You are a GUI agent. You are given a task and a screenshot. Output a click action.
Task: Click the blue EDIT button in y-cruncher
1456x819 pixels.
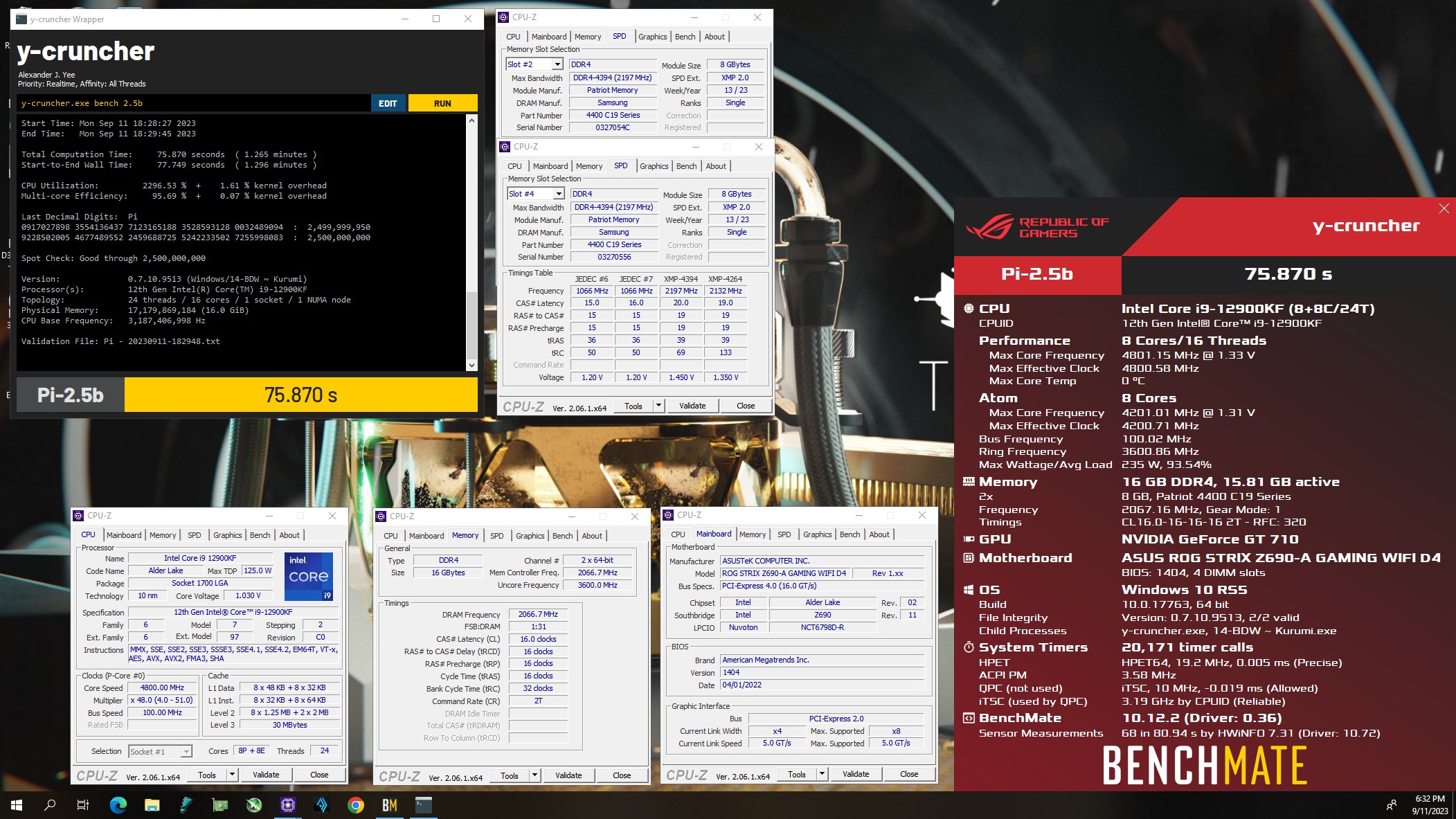pyautogui.click(x=388, y=103)
